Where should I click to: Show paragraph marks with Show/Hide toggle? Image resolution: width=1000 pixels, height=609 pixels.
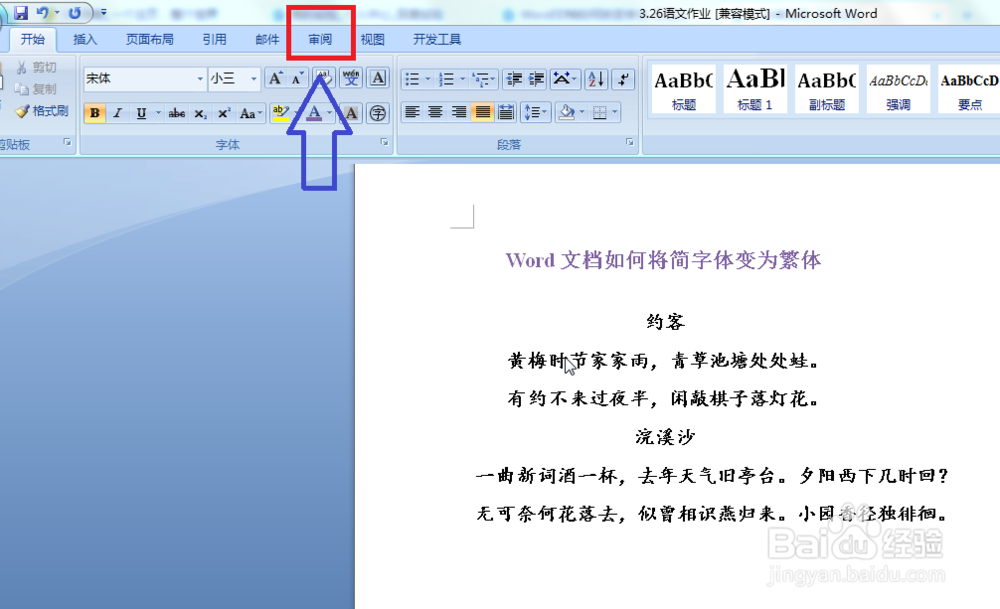(x=622, y=79)
